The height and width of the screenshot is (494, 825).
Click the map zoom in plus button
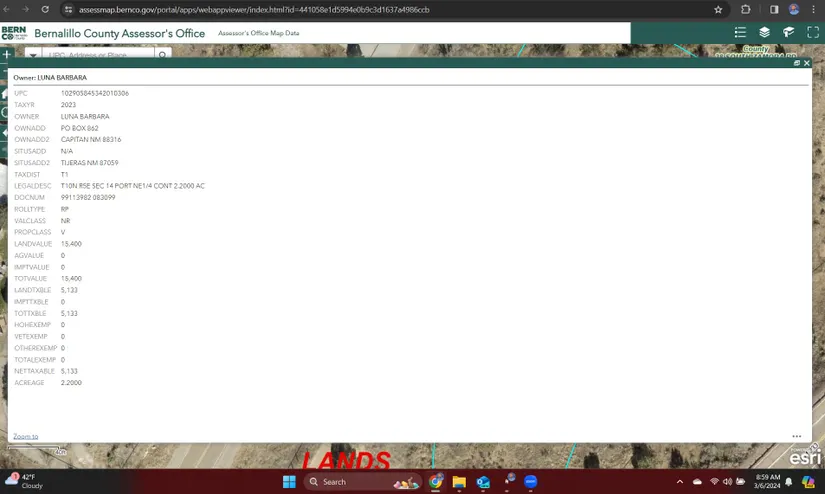coord(6,55)
